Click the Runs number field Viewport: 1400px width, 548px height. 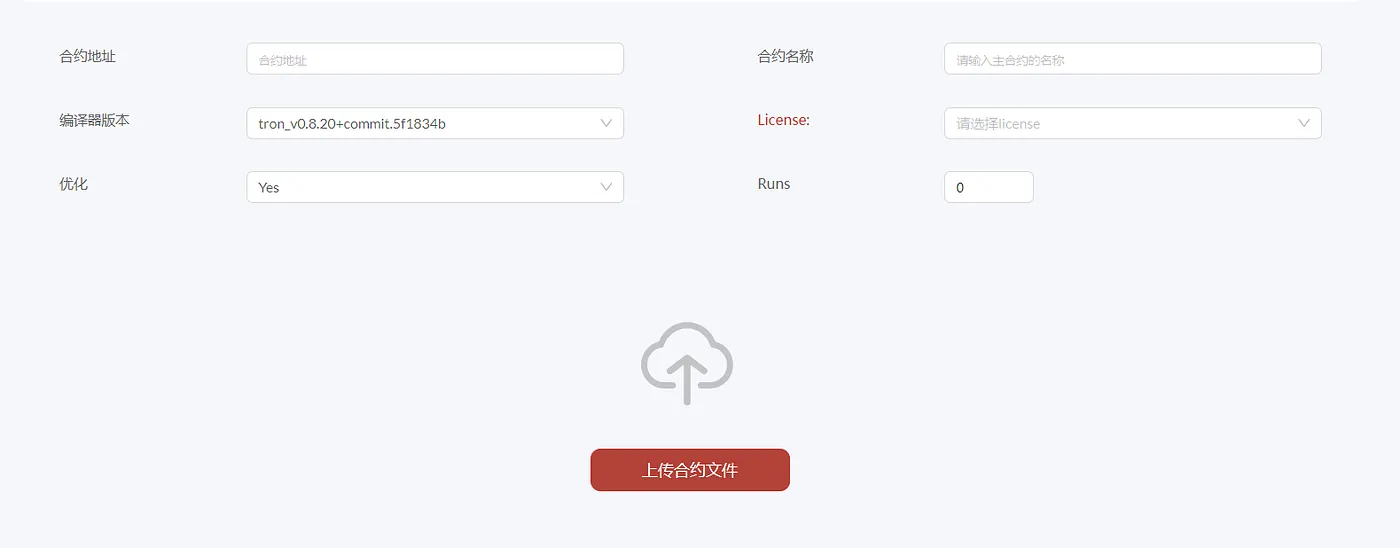coord(988,187)
